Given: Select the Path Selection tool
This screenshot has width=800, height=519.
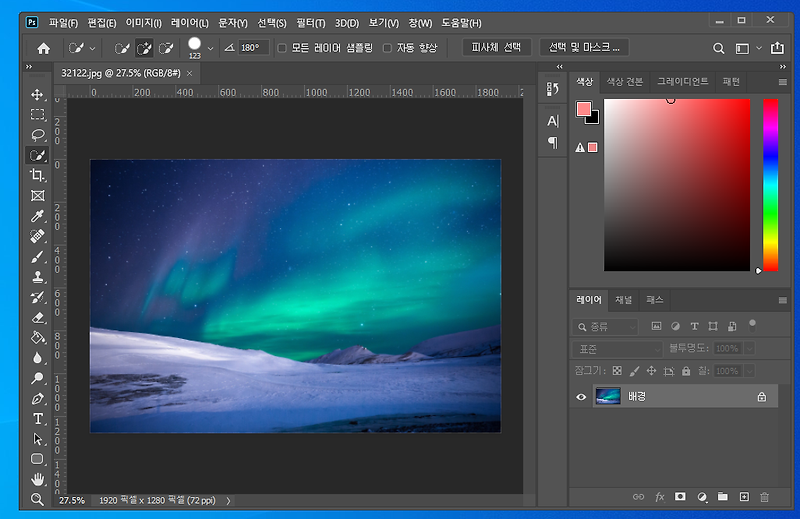Looking at the screenshot, I should coord(37,439).
